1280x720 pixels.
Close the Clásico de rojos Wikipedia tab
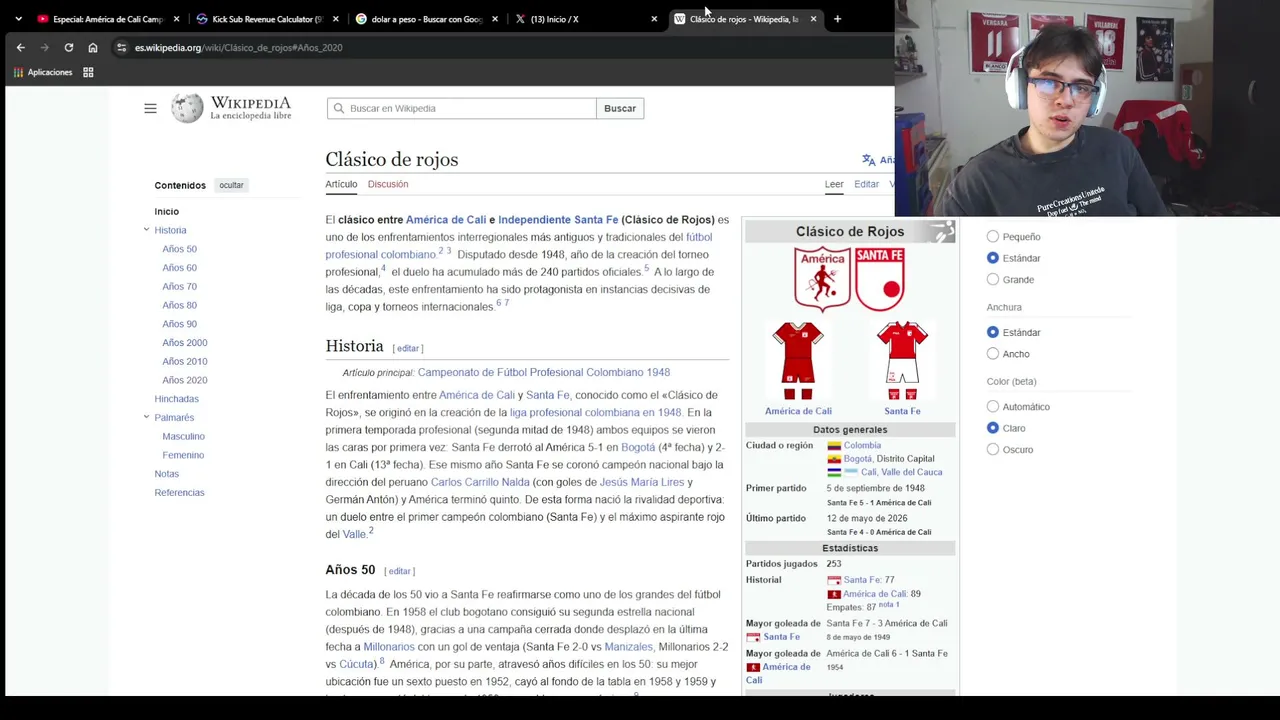[x=813, y=19]
